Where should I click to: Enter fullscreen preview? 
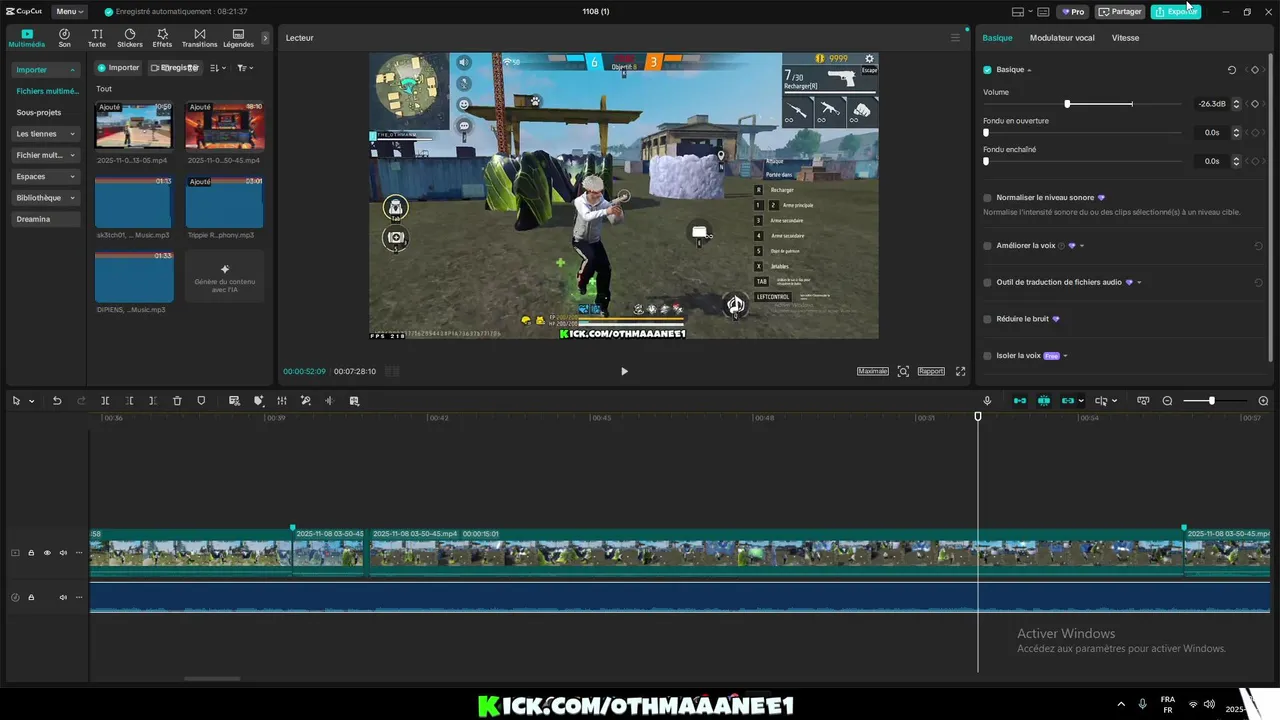click(960, 371)
